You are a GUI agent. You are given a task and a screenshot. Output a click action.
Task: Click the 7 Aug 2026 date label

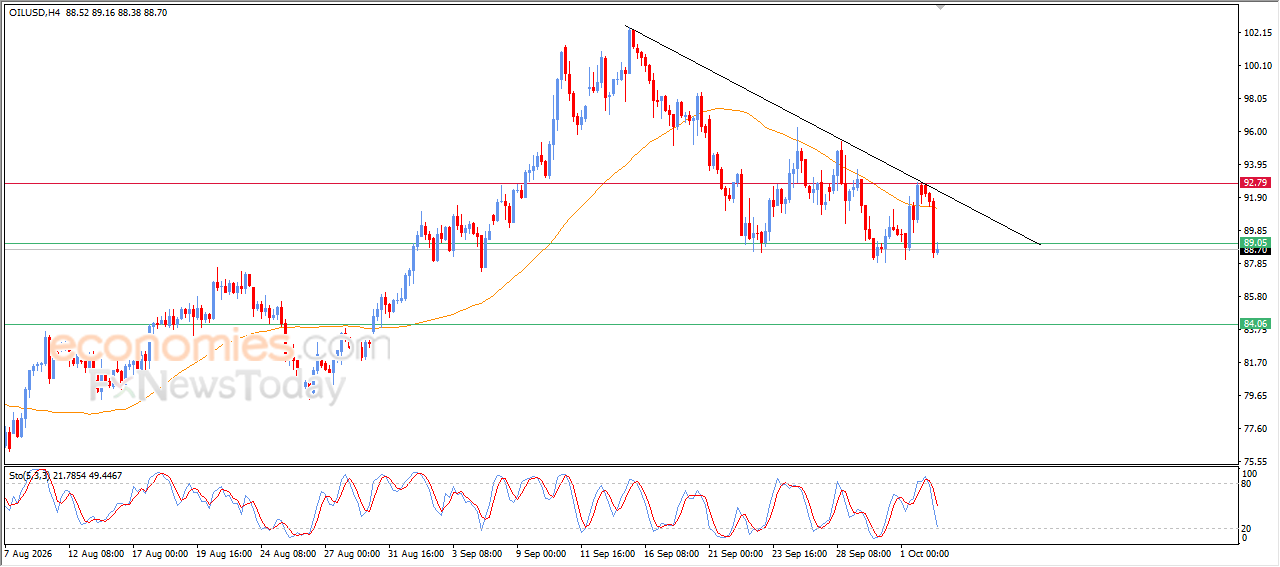click(26, 553)
